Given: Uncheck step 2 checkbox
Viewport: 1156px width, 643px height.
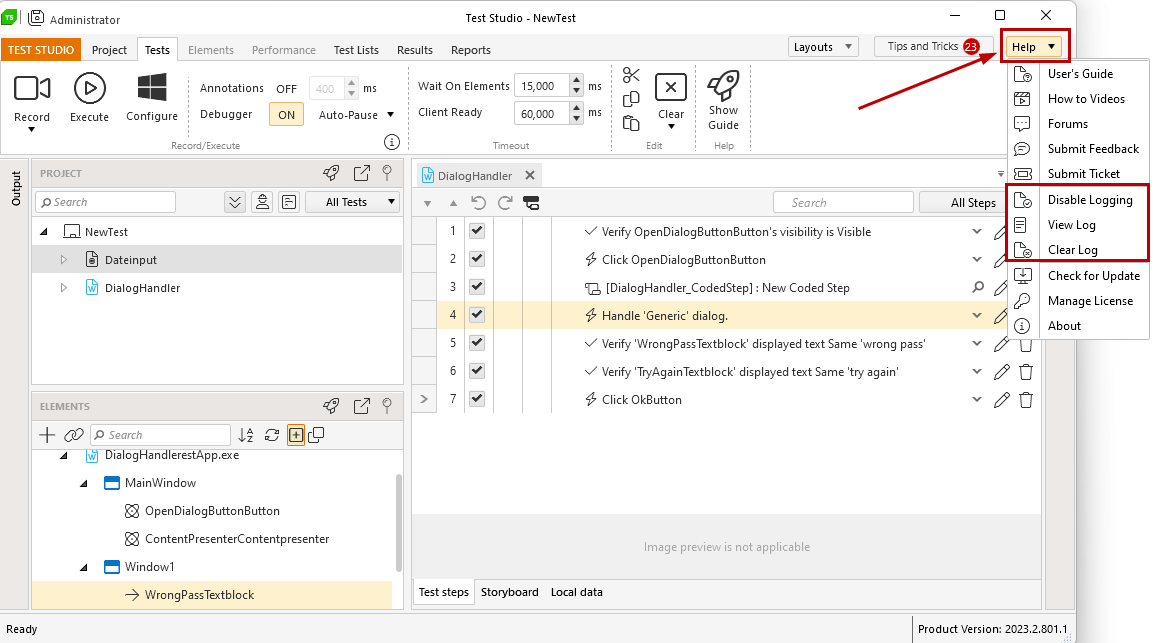Looking at the screenshot, I should [477, 259].
